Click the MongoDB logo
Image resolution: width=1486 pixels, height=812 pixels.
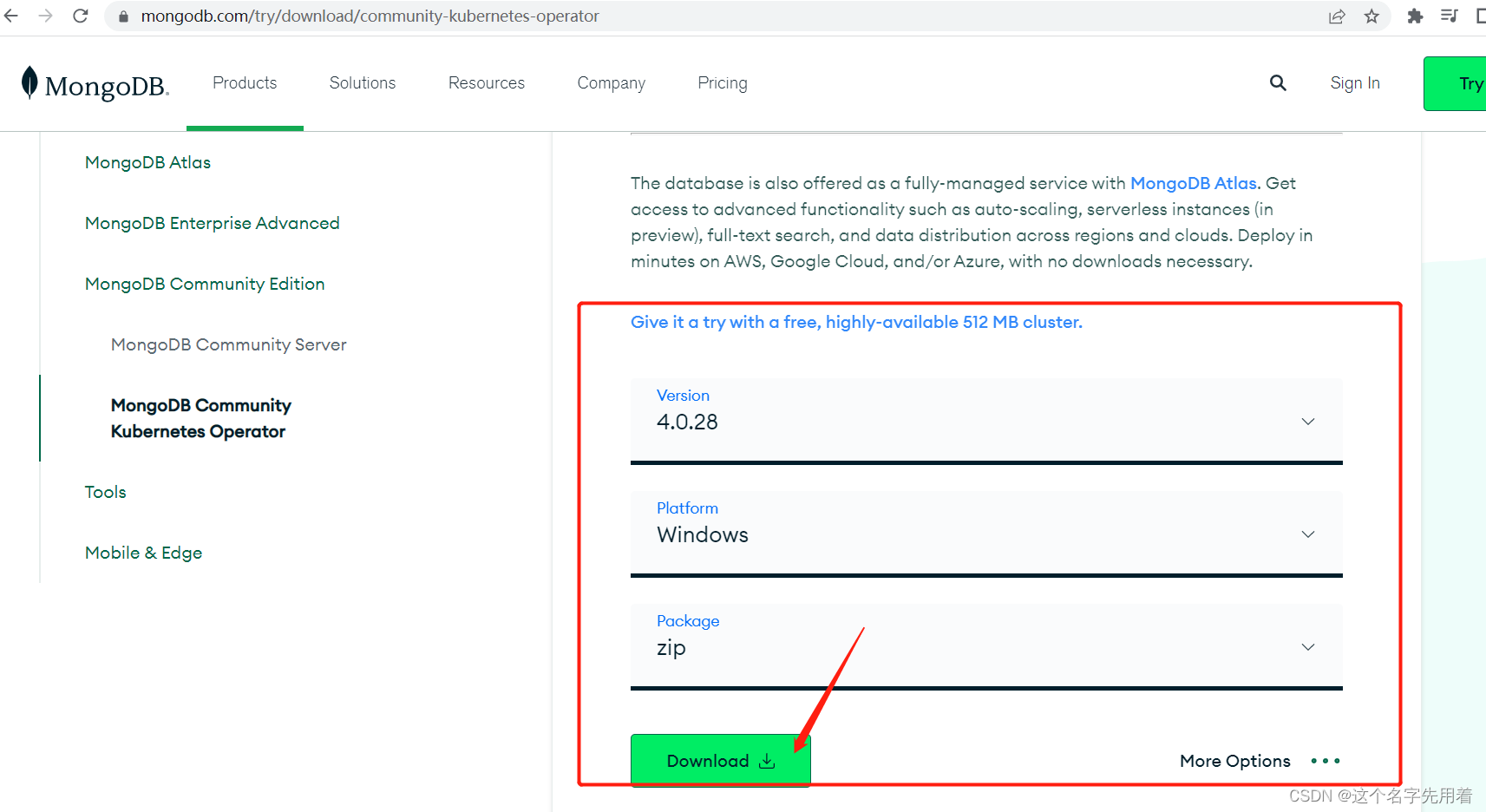95,84
